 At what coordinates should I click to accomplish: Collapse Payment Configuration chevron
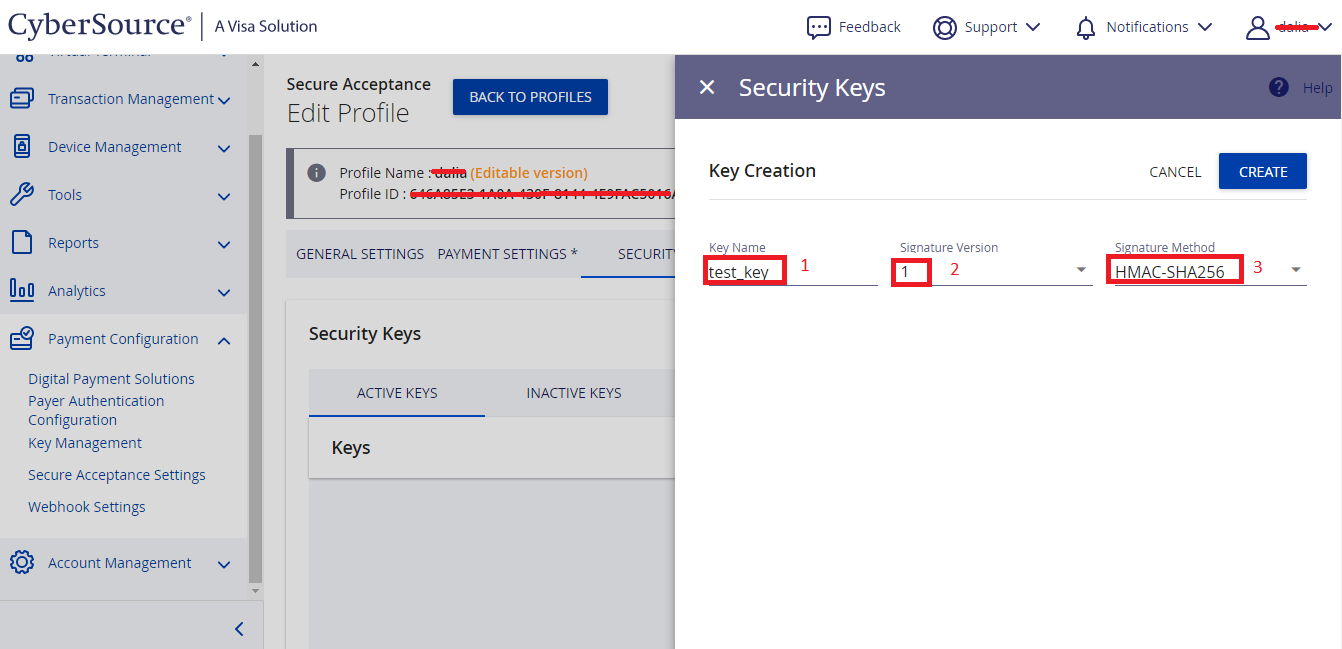[224, 340]
